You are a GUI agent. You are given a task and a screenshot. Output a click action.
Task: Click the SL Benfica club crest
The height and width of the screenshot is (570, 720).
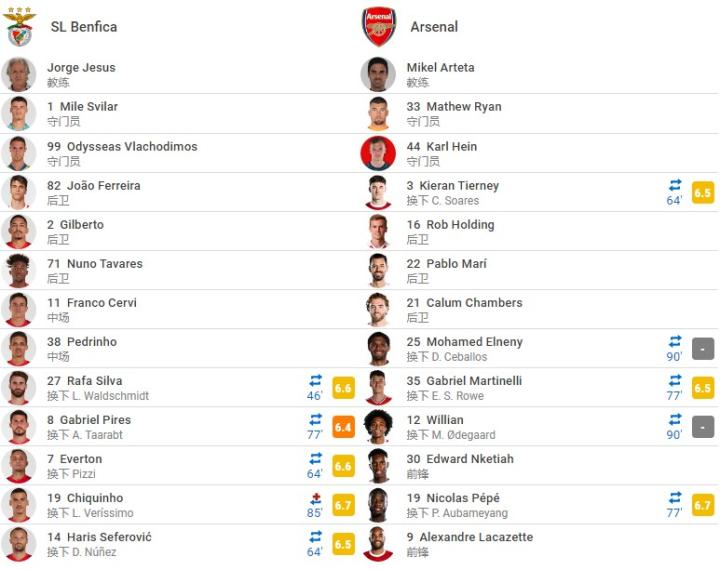click(x=19, y=27)
